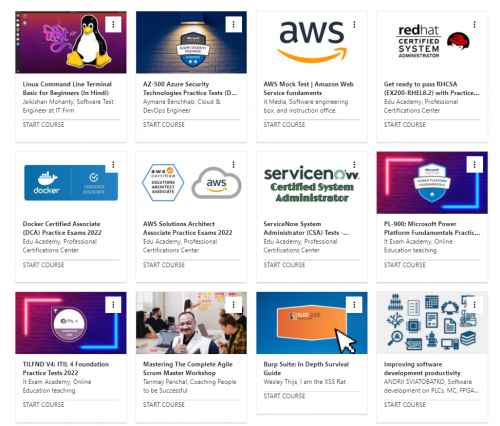Open title 'Linux Command Line Terminal Basic for Beginners'
Screen dimensions: 500x426
67,88
